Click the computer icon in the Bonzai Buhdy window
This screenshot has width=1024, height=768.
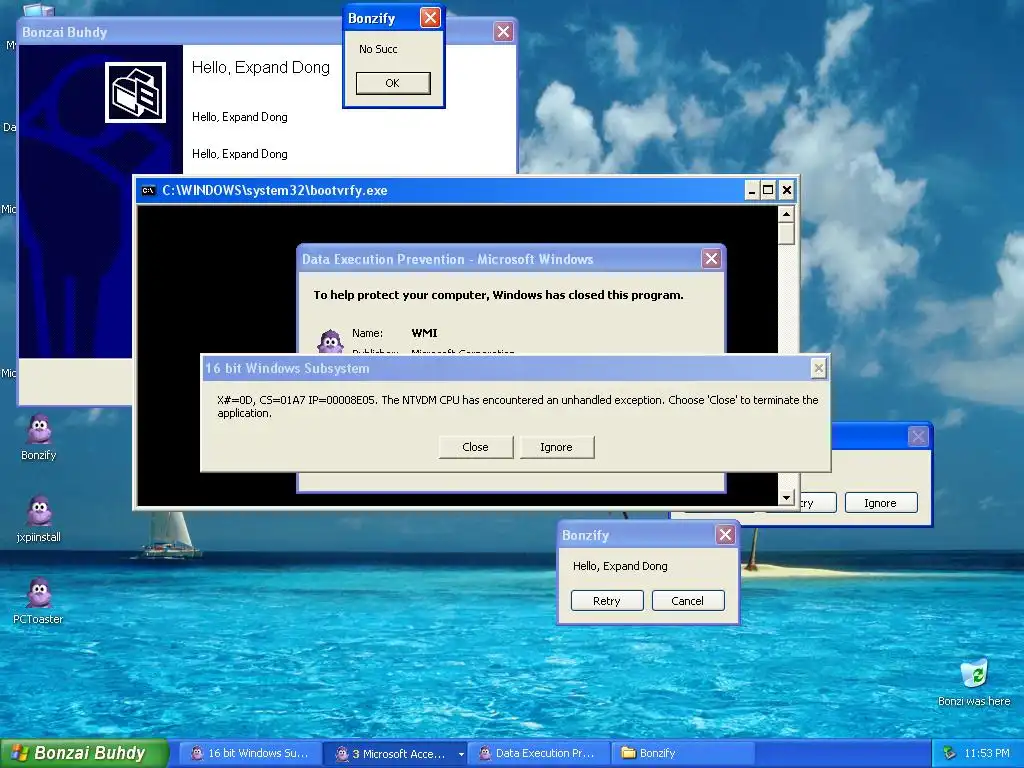135,92
